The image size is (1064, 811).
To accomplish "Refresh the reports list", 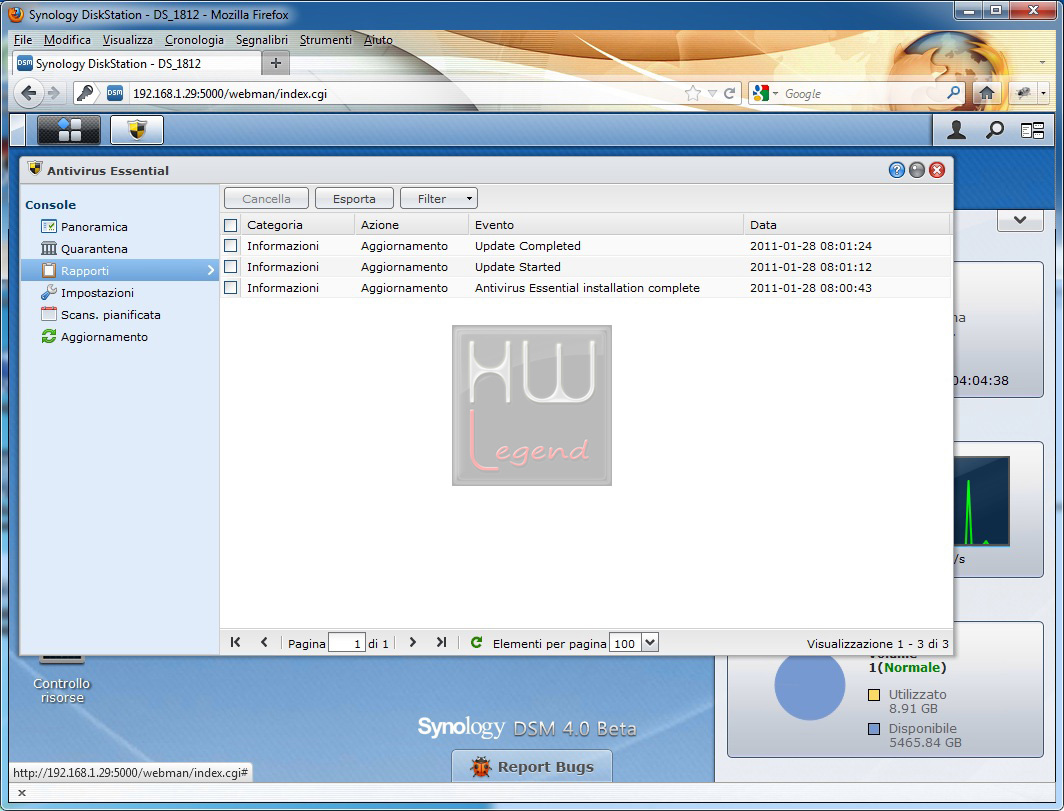I will (x=476, y=642).
